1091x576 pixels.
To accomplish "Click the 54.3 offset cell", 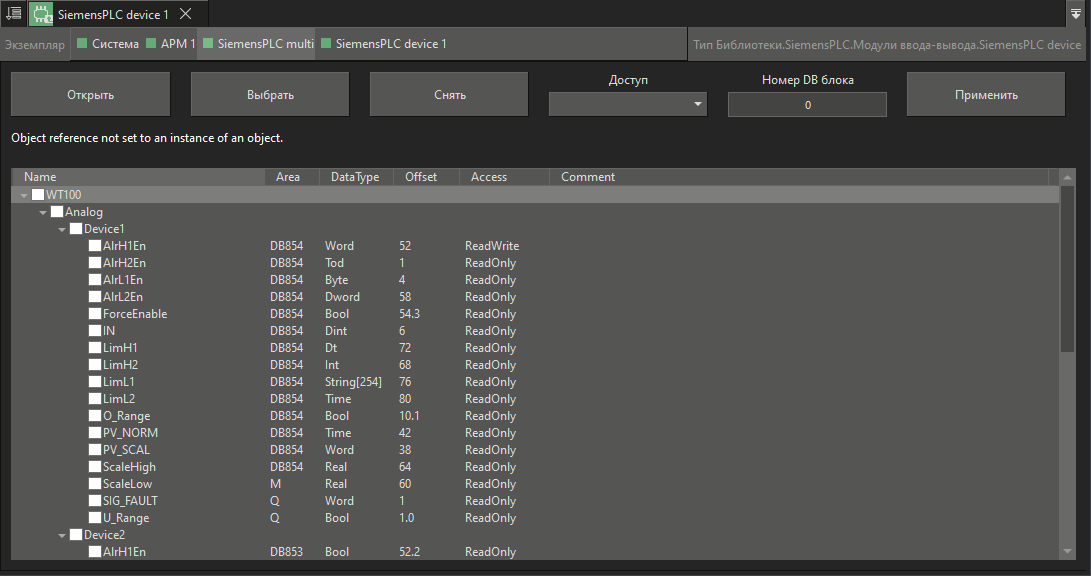I will 409,314.
